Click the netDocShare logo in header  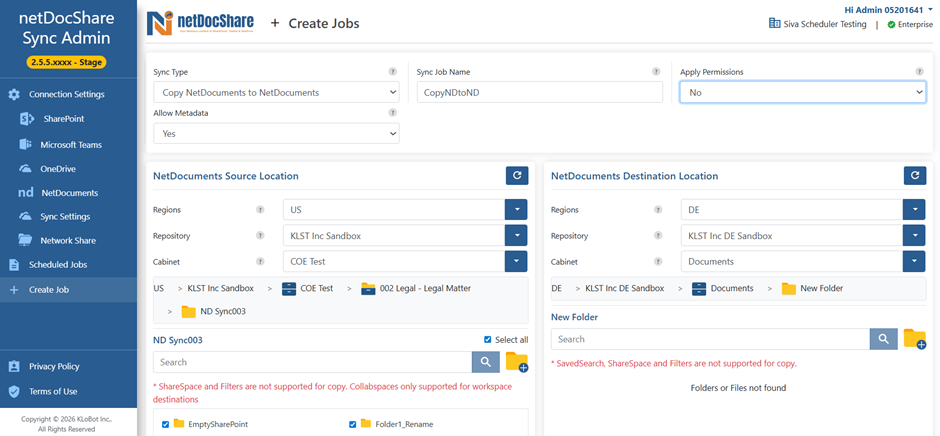200,23
